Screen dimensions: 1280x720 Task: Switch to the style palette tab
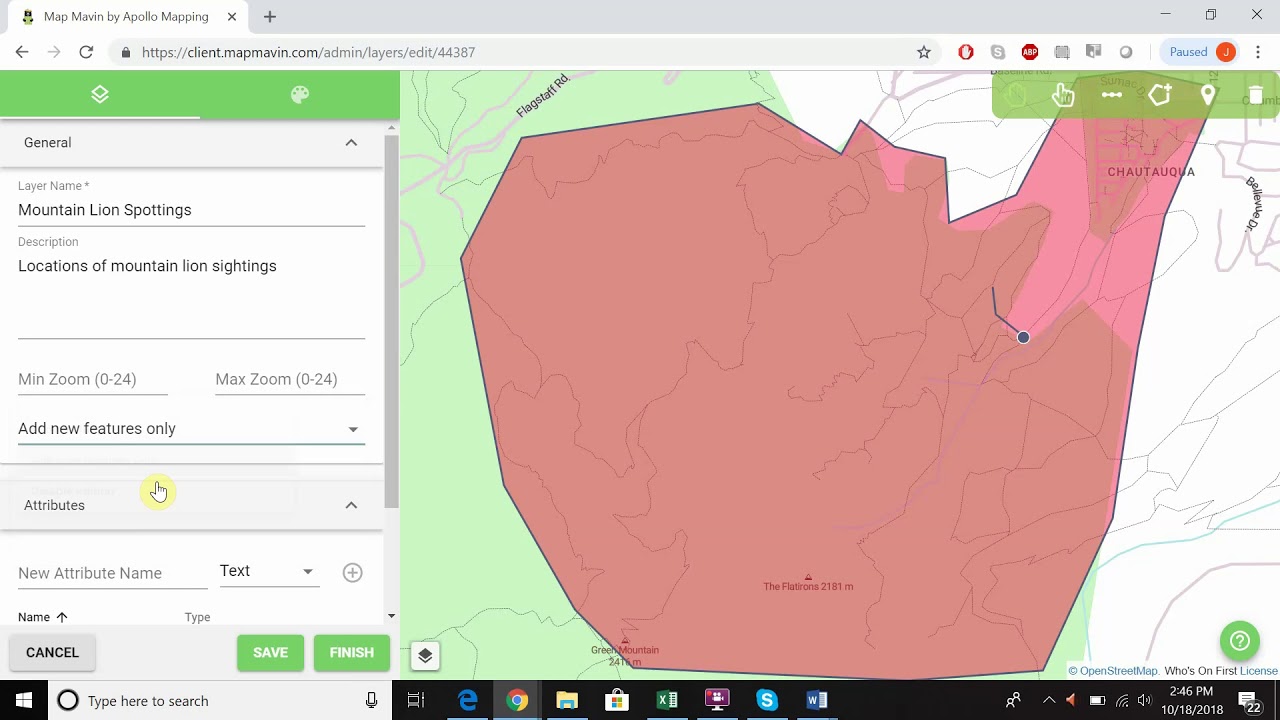[300, 95]
